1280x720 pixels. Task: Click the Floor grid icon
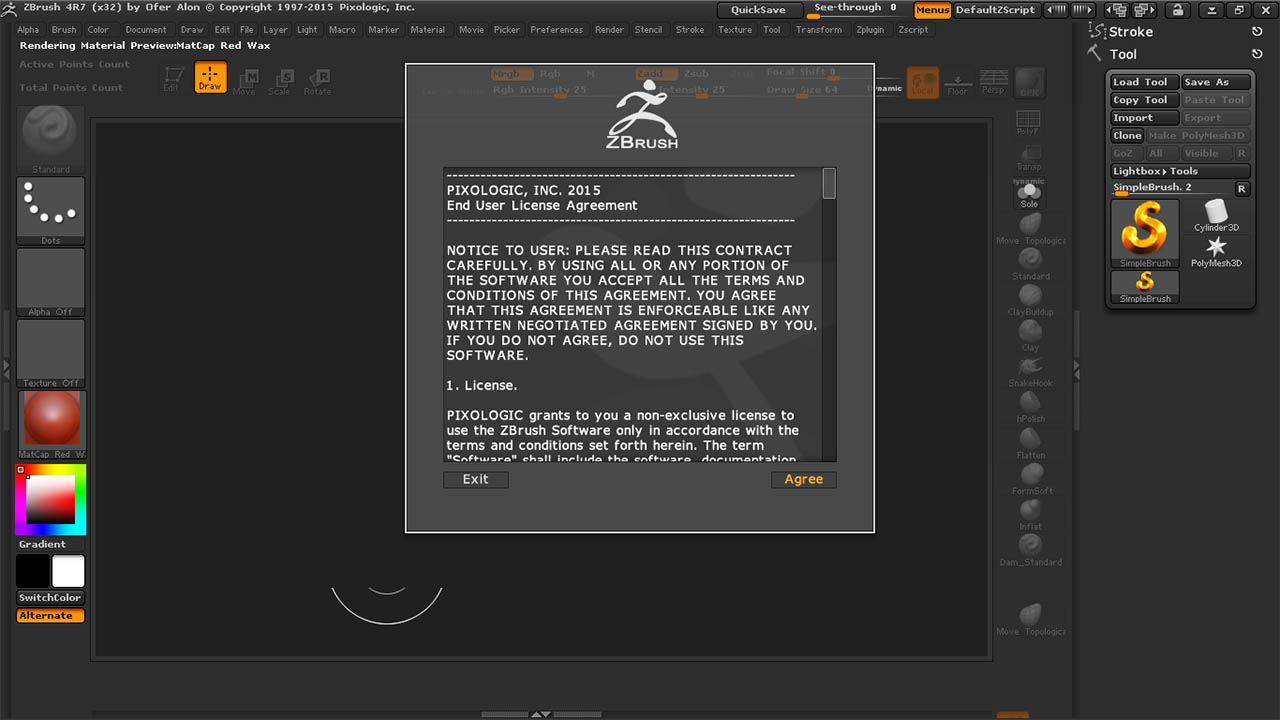coord(957,82)
